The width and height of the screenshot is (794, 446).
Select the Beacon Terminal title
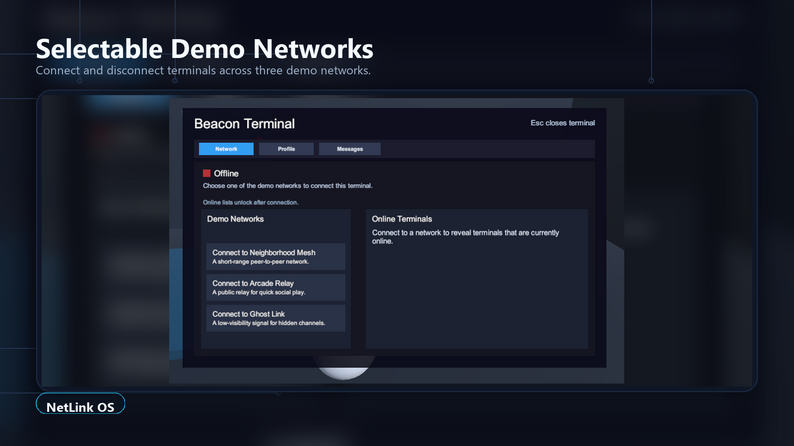[244, 124]
